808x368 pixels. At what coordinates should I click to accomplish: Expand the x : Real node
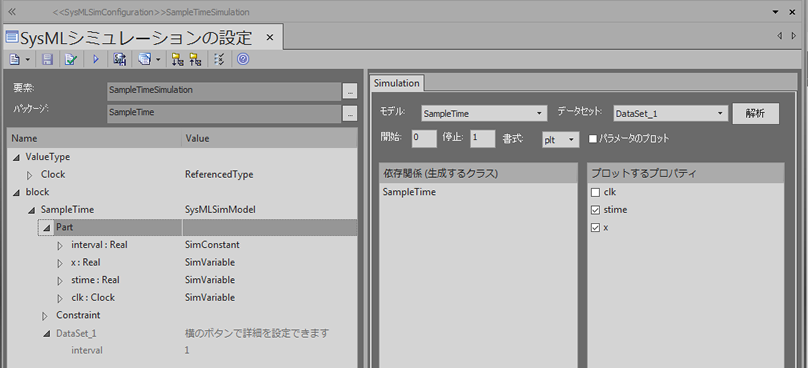(x=60, y=263)
